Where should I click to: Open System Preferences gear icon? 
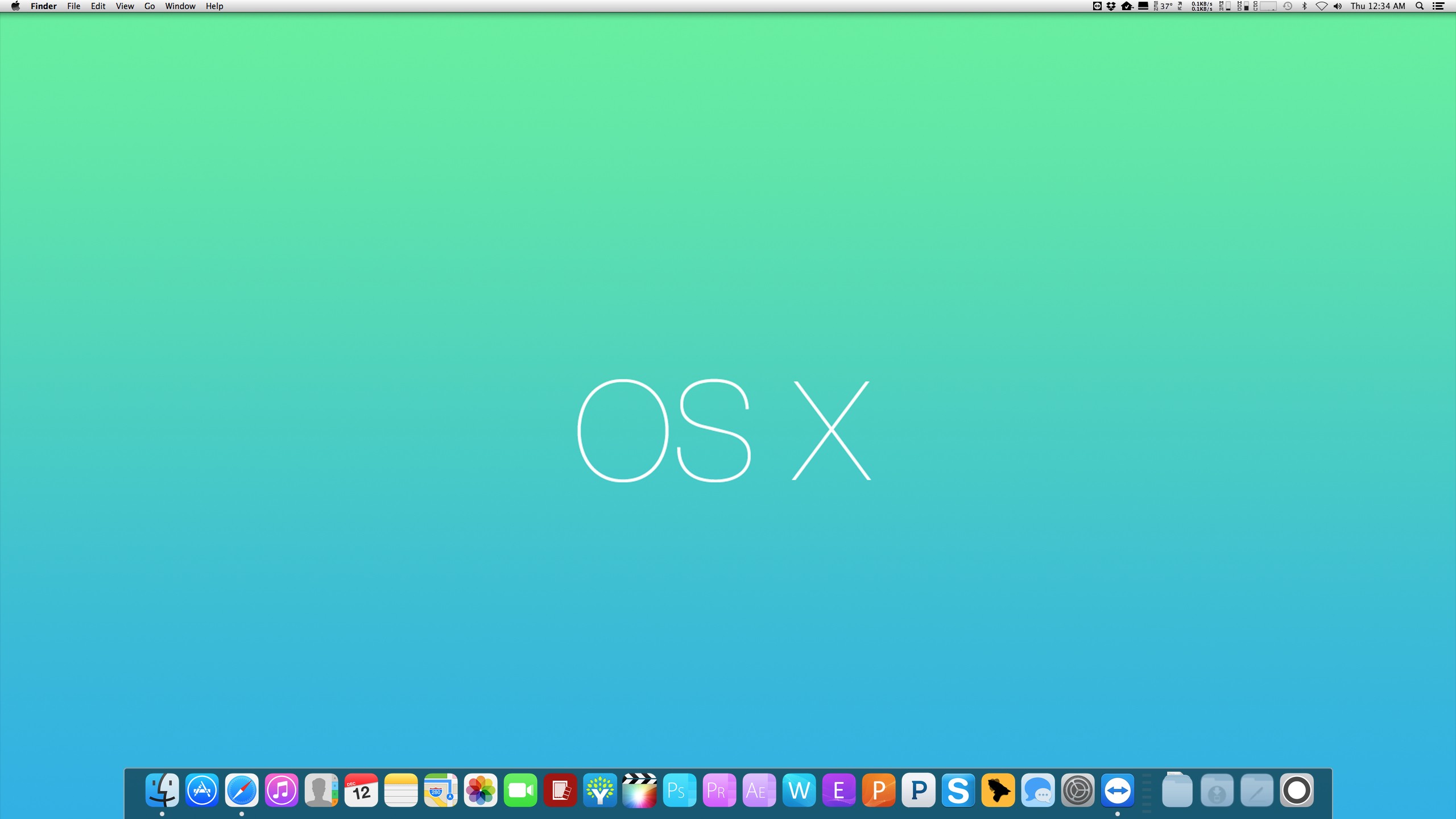pos(1078,790)
